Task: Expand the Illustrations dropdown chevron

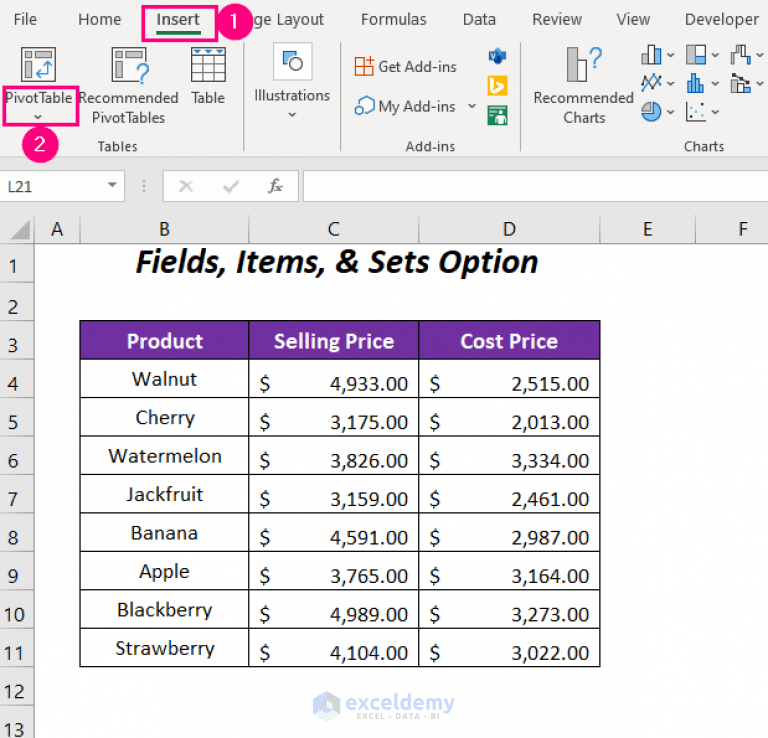Action: pos(292,115)
